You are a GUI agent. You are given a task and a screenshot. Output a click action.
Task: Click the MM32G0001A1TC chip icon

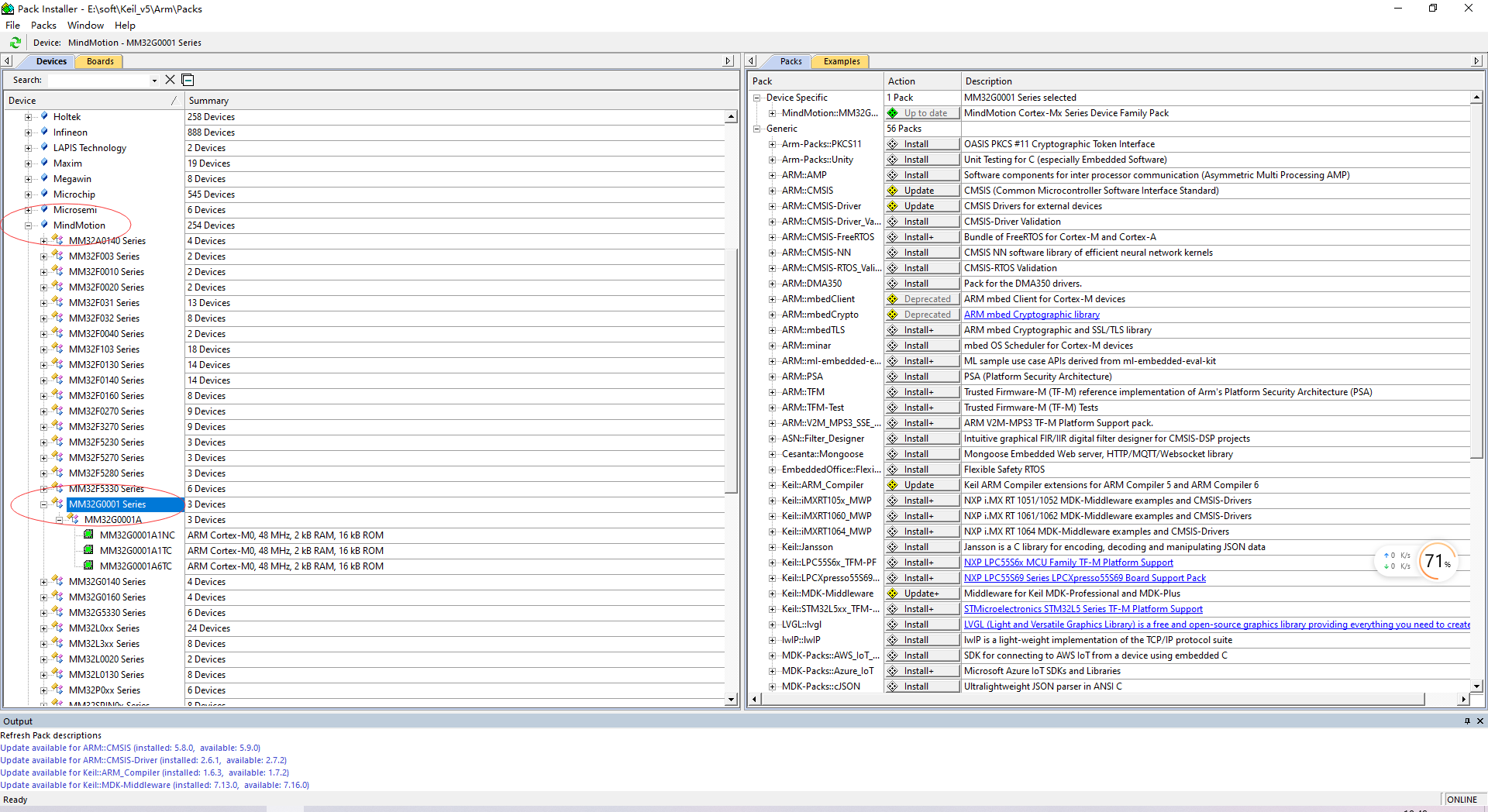coord(89,550)
